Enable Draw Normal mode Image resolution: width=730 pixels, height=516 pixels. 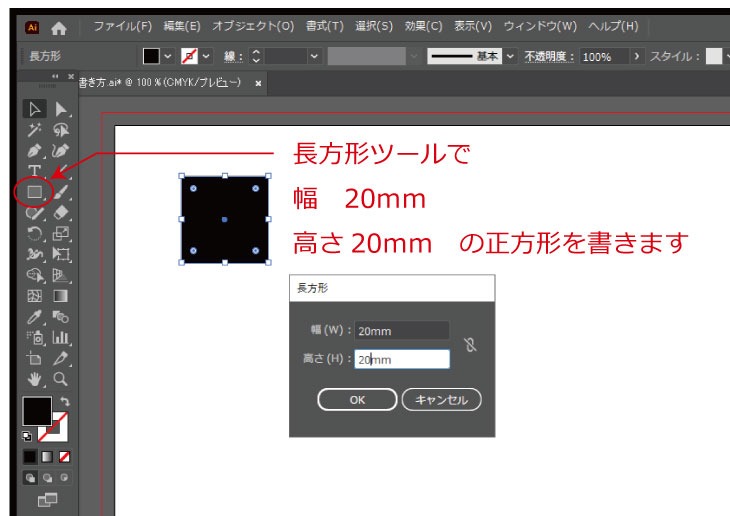[30, 478]
